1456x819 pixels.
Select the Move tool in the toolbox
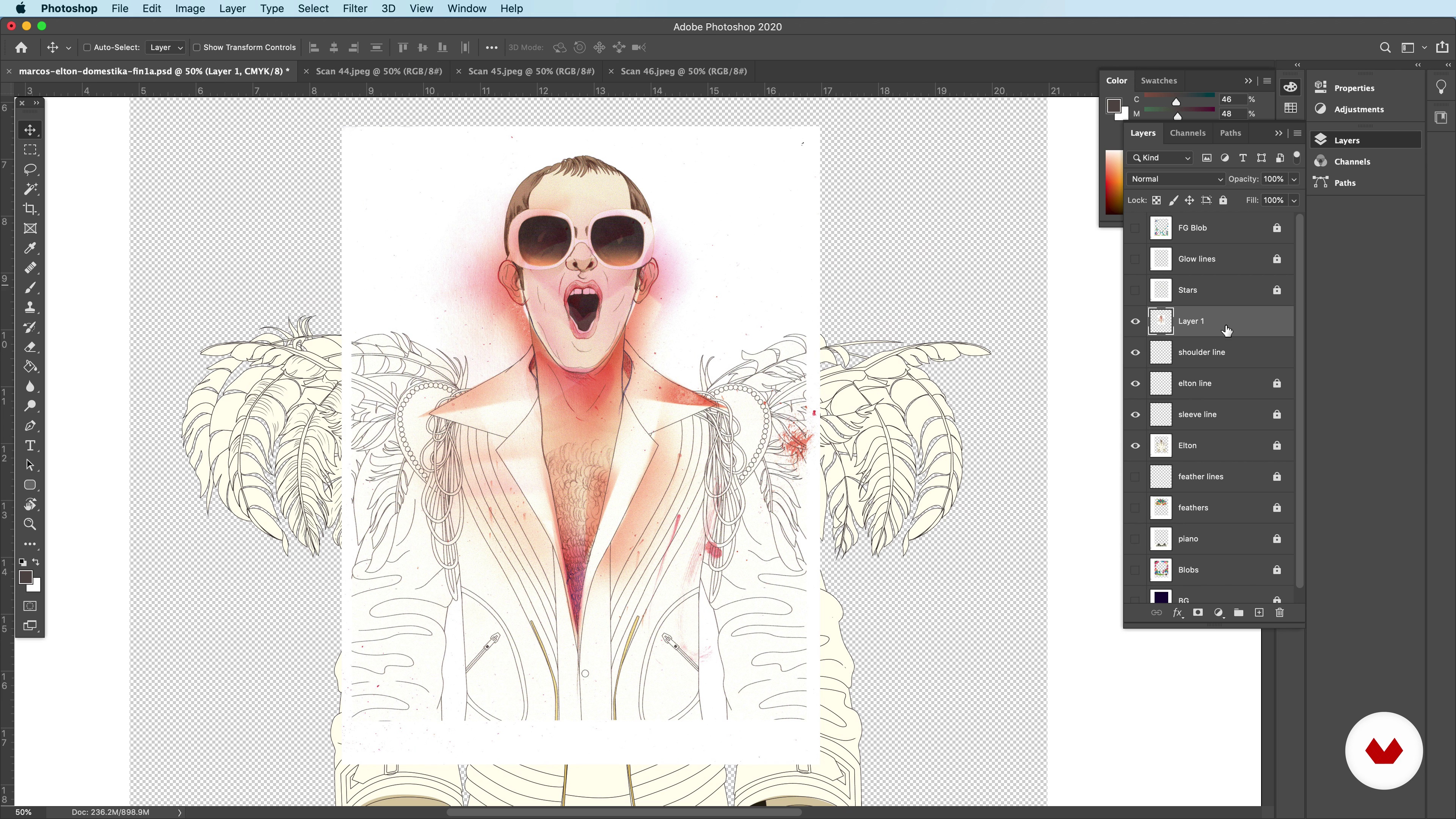click(30, 129)
